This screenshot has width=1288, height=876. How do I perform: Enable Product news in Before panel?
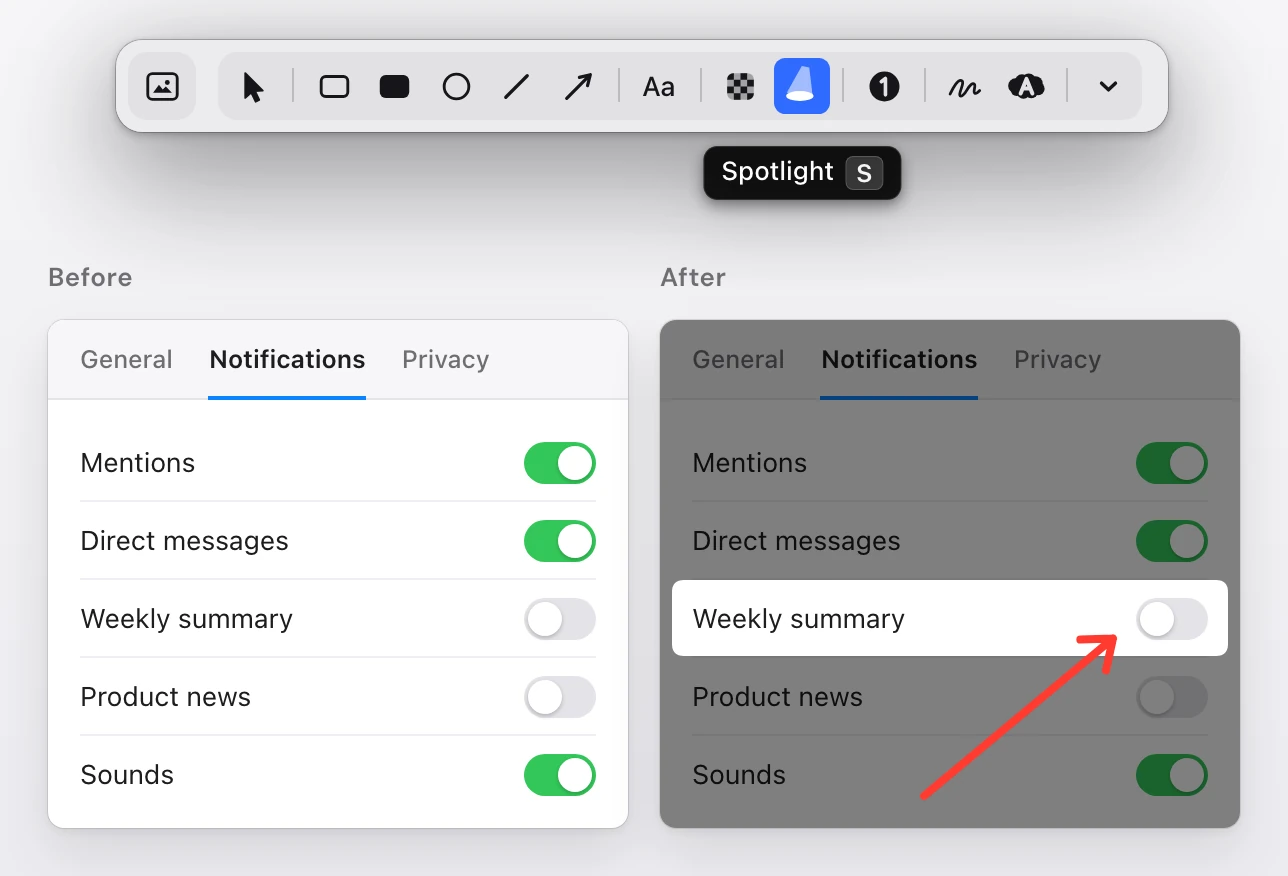click(560, 697)
